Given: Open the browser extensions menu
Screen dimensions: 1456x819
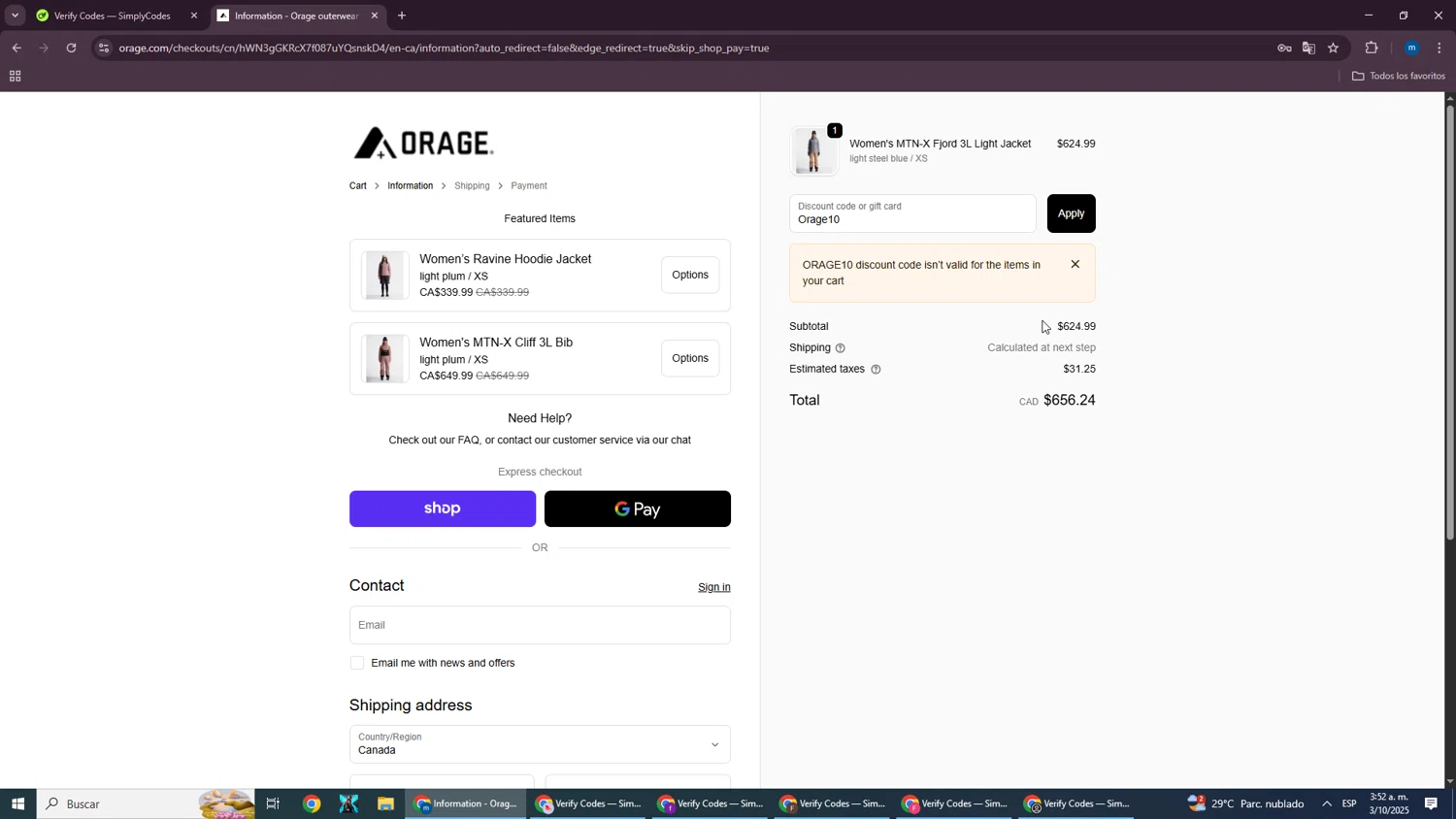Looking at the screenshot, I should coord(1372,48).
